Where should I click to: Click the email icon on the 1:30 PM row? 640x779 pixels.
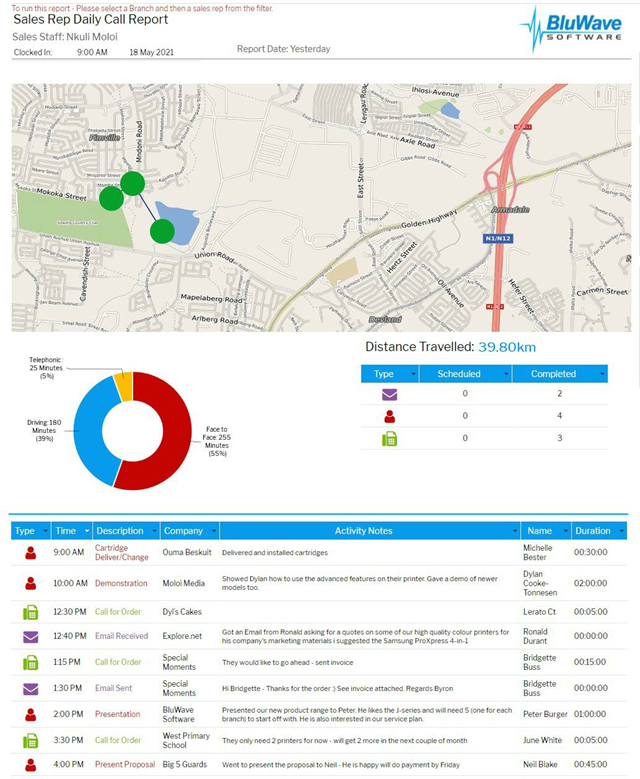click(31, 689)
